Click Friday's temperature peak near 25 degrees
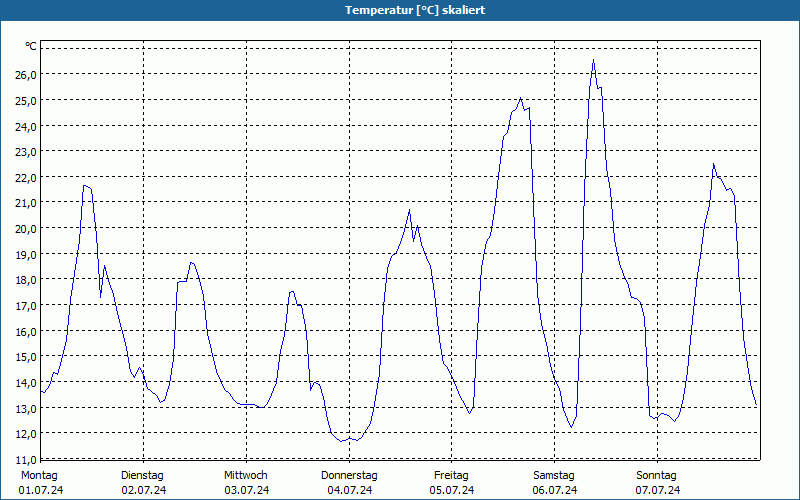Screen dimensions: 800x500 [520, 98]
